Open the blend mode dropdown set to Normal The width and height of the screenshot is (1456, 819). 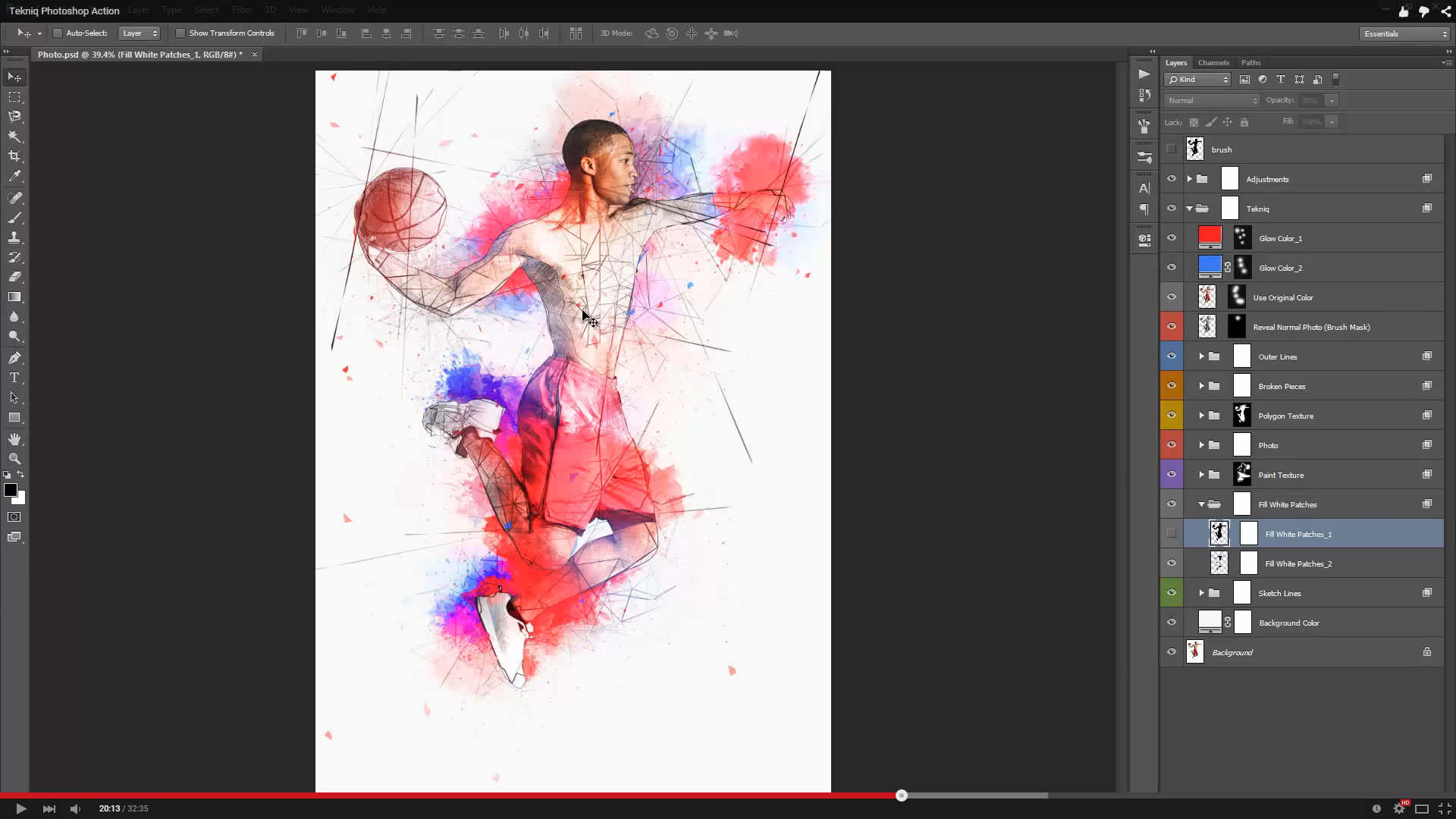pyautogui.click(x=1210, y=100)
